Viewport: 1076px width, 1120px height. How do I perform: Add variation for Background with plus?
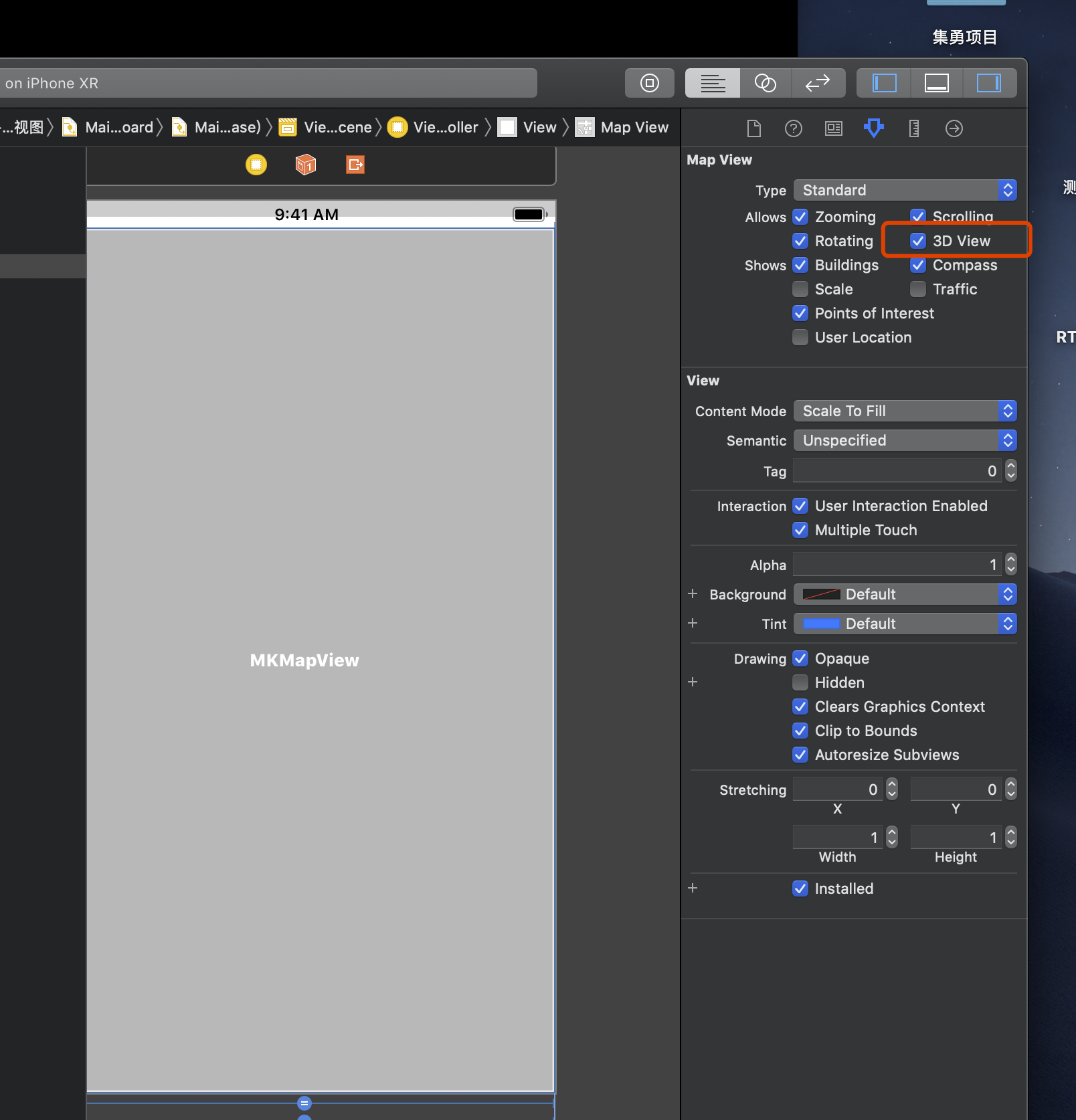[x=693, y=594]
